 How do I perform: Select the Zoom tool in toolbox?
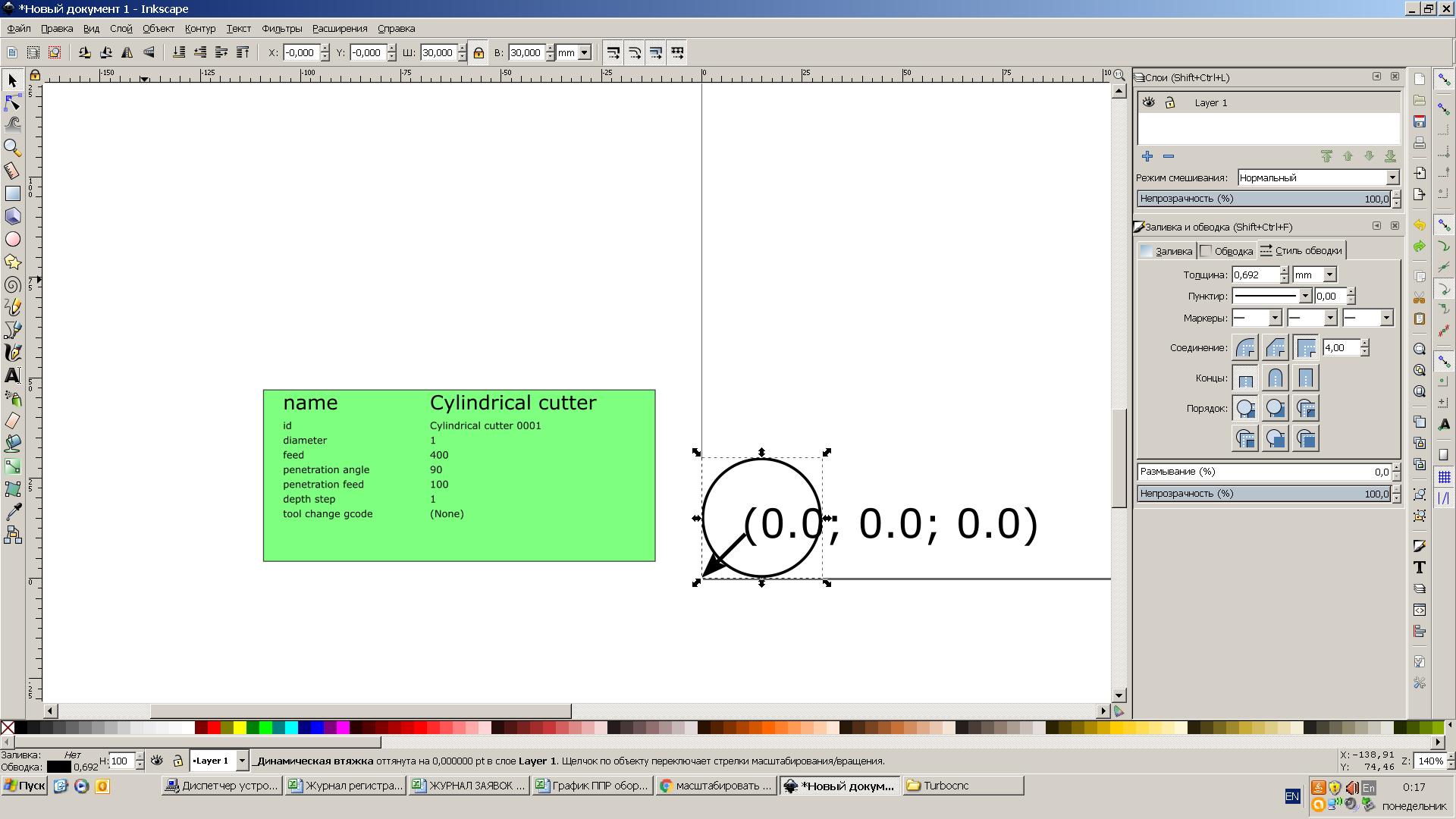click(12, 147)
